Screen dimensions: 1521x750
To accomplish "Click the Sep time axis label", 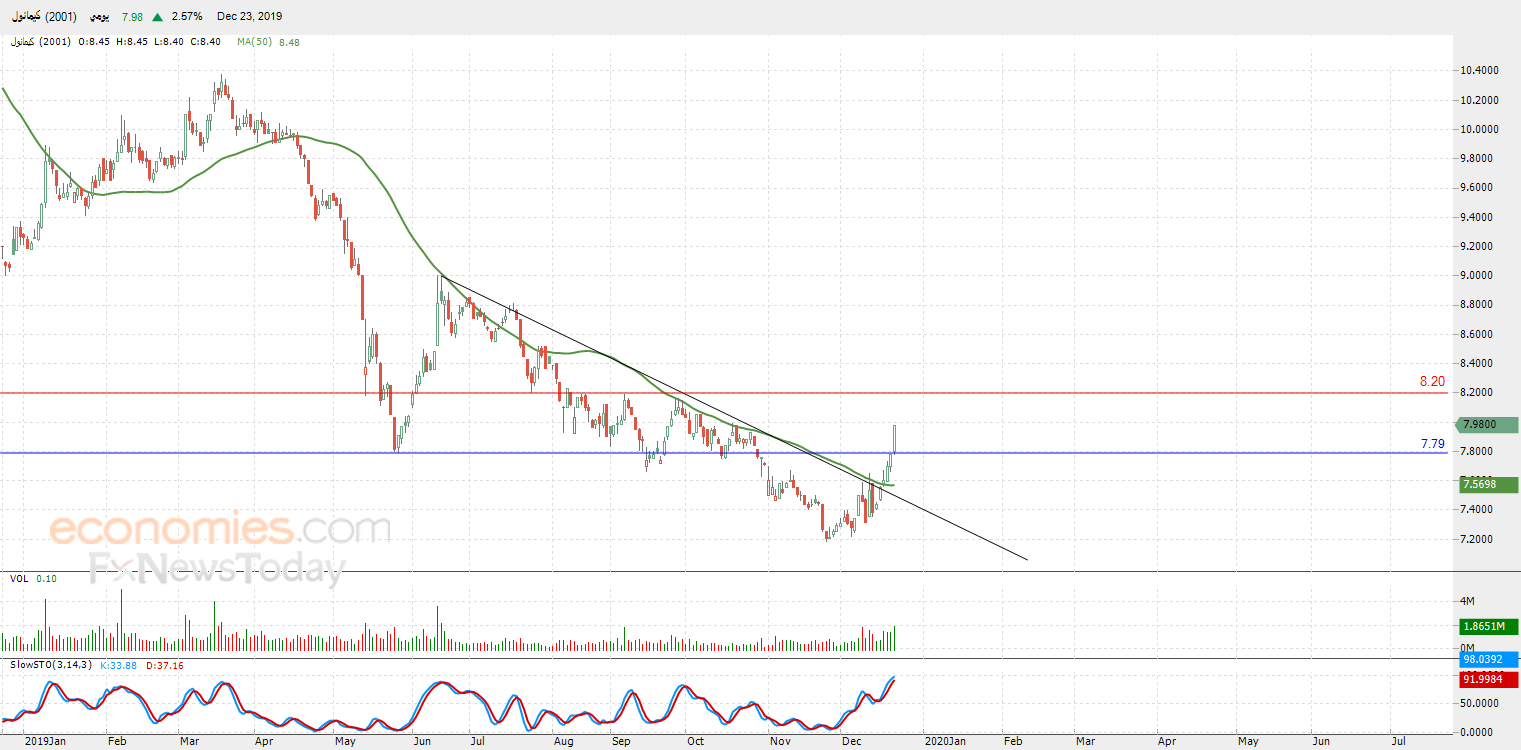I will [622, 741].
